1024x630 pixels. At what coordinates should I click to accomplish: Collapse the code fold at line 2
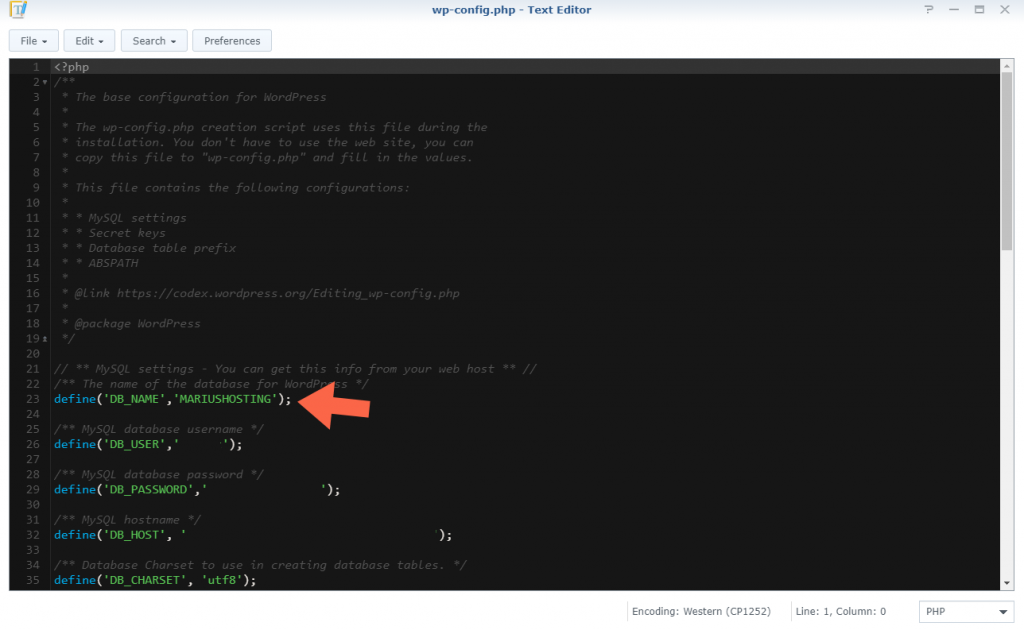point(44,81)
